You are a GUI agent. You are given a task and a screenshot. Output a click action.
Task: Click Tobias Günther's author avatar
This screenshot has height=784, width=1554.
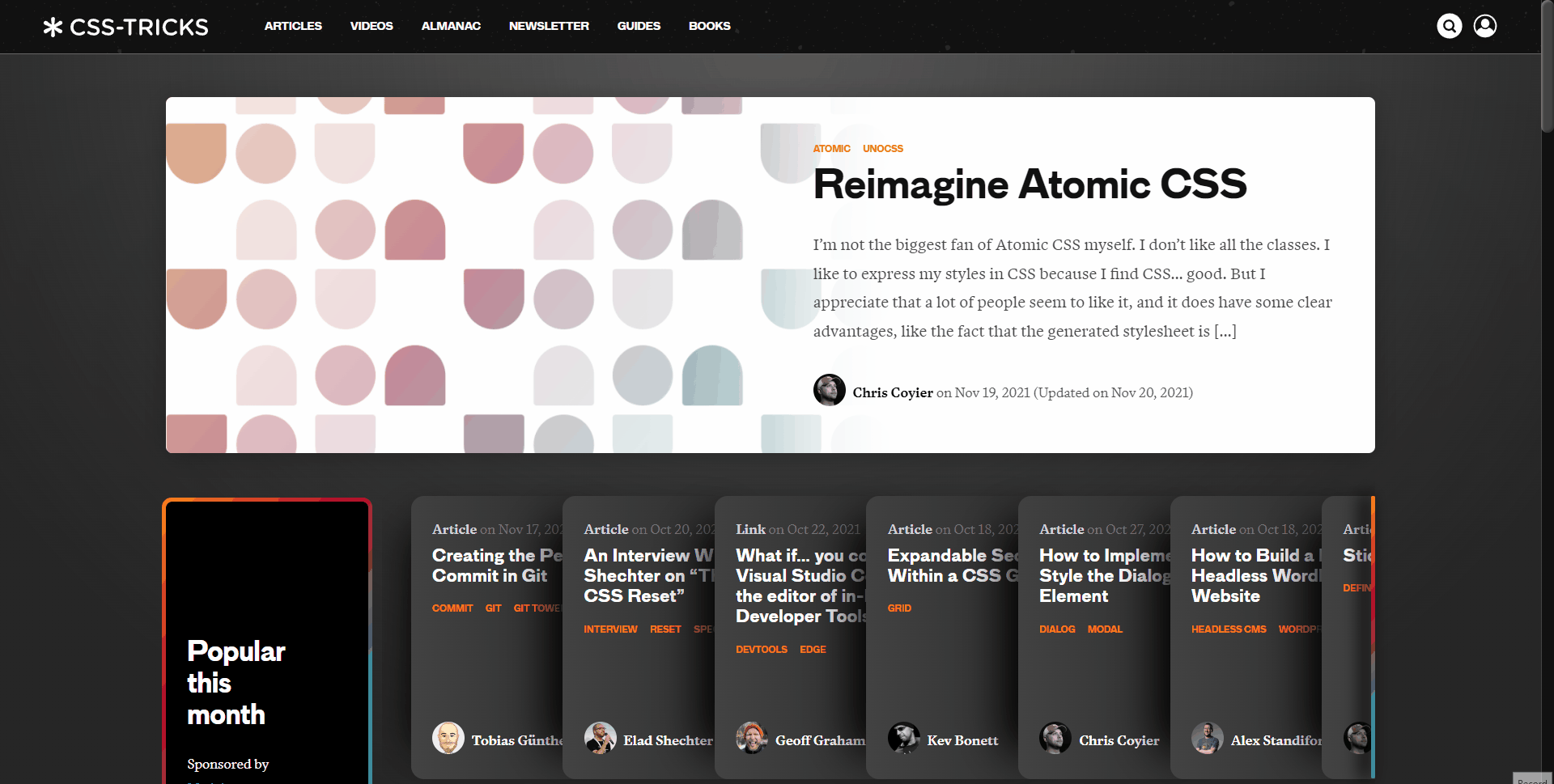point(448,738)
